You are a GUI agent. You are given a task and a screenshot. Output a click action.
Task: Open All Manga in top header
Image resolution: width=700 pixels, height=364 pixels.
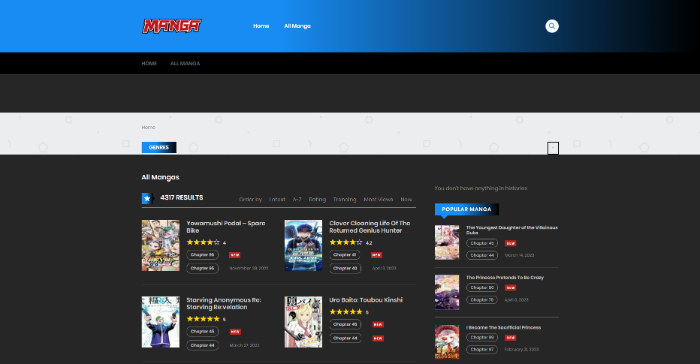click(x=297, y=26)
